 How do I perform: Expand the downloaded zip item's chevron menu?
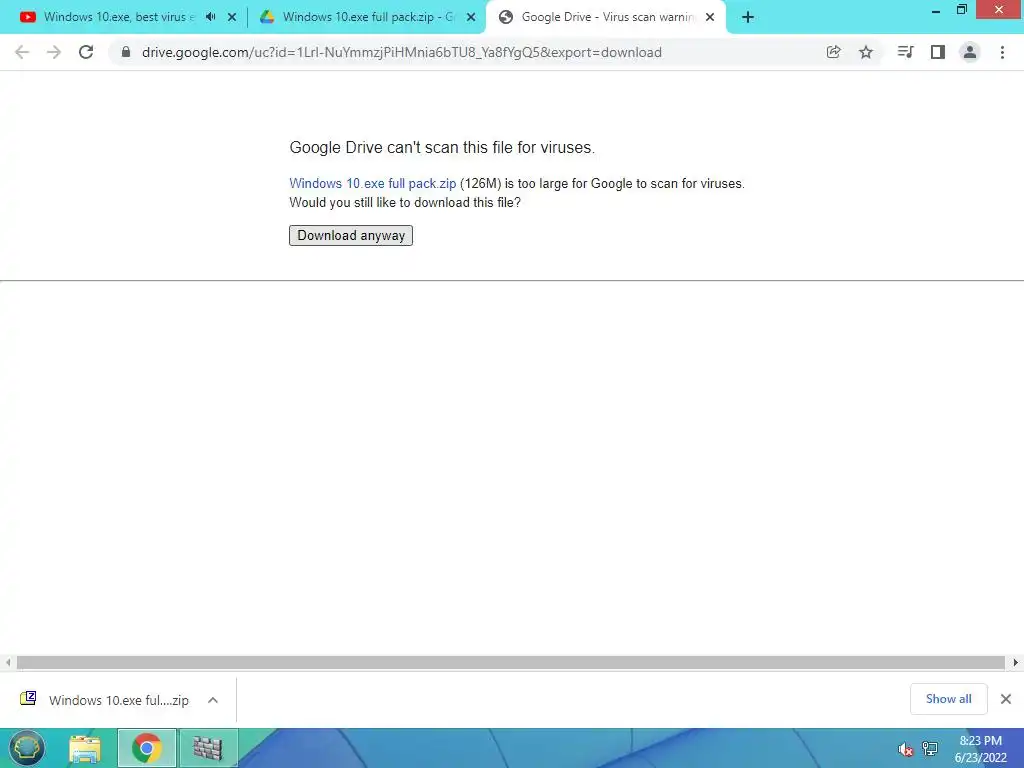213,700
